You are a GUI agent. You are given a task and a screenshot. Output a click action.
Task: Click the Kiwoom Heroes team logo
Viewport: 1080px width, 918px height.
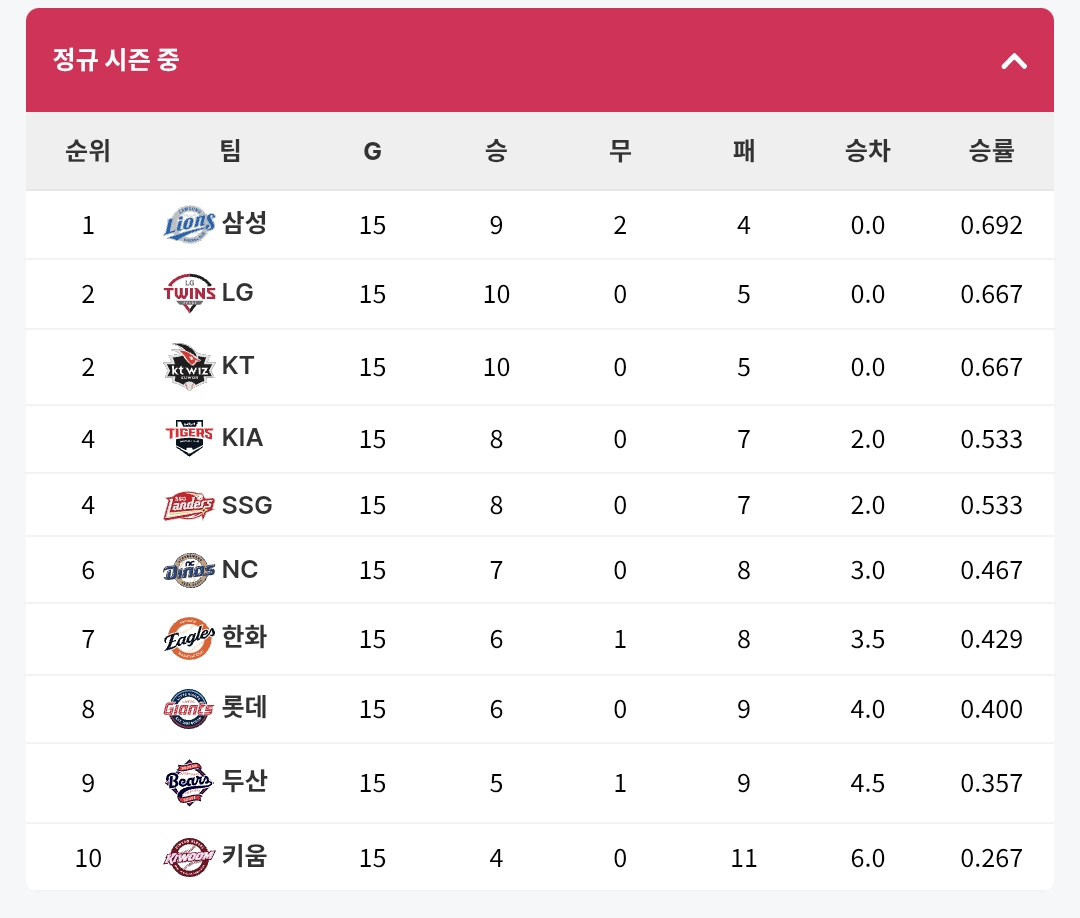click(x=189, y=857)
